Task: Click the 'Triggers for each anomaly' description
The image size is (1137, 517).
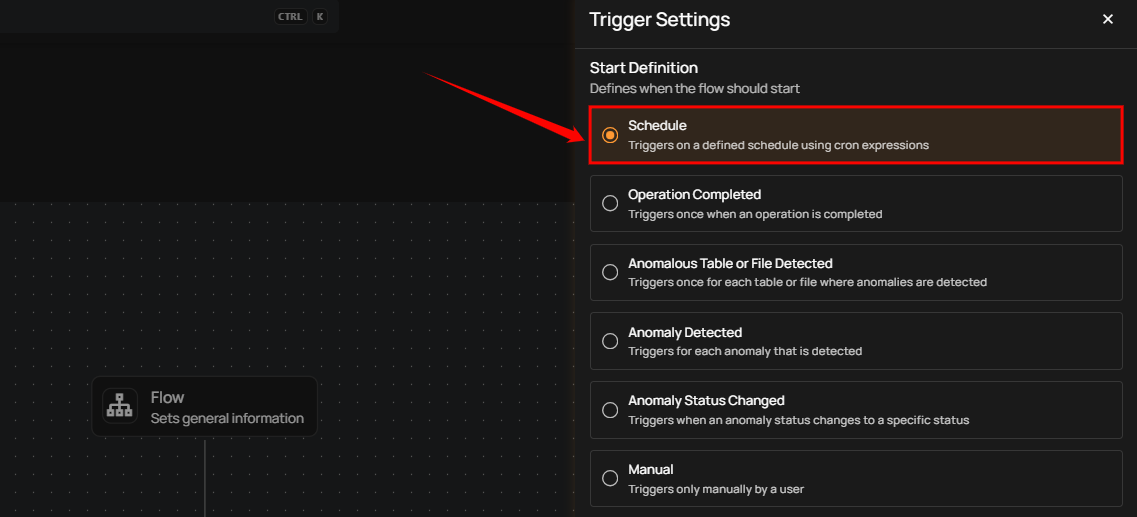Action: point(745,351)
